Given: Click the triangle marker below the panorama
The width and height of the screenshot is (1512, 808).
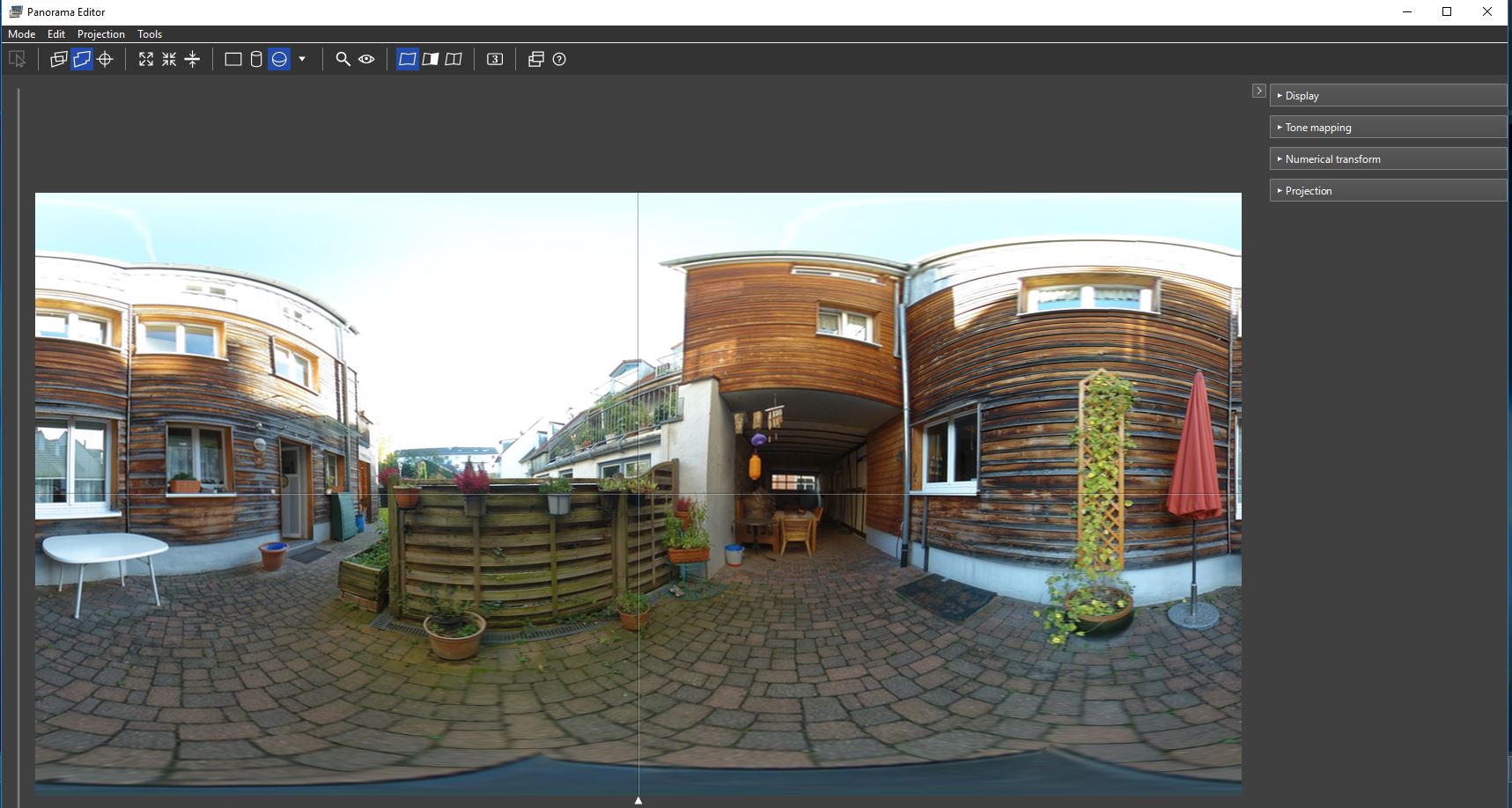Looking at the screenshot, I should (x=638, y=800).
